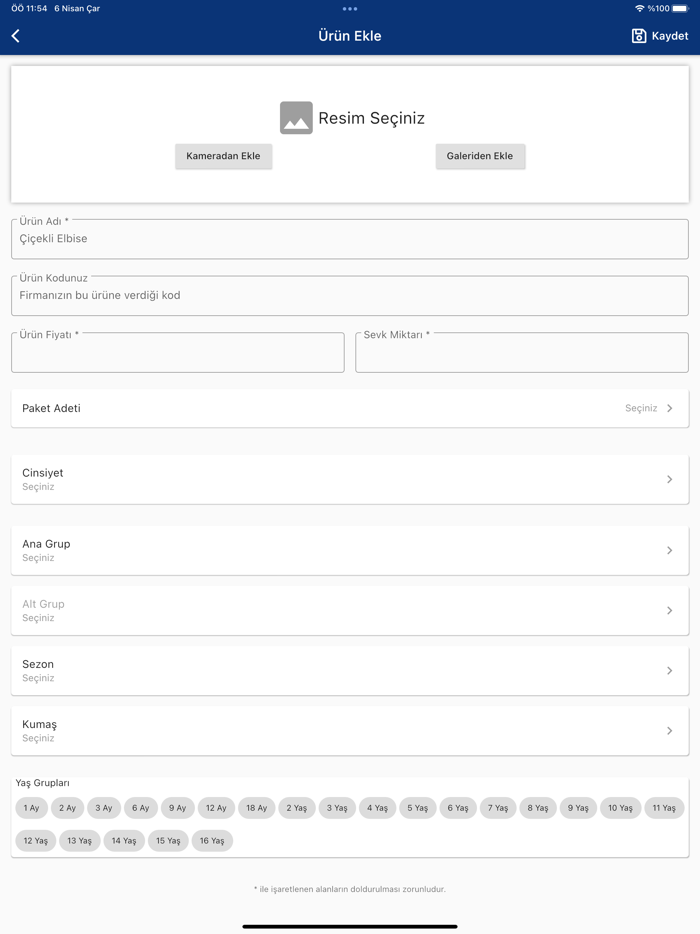Image resolution: width=700 pixels, height=934 pixels.
Task: Enable the 5 Yaş age chip
Action: 418,808
